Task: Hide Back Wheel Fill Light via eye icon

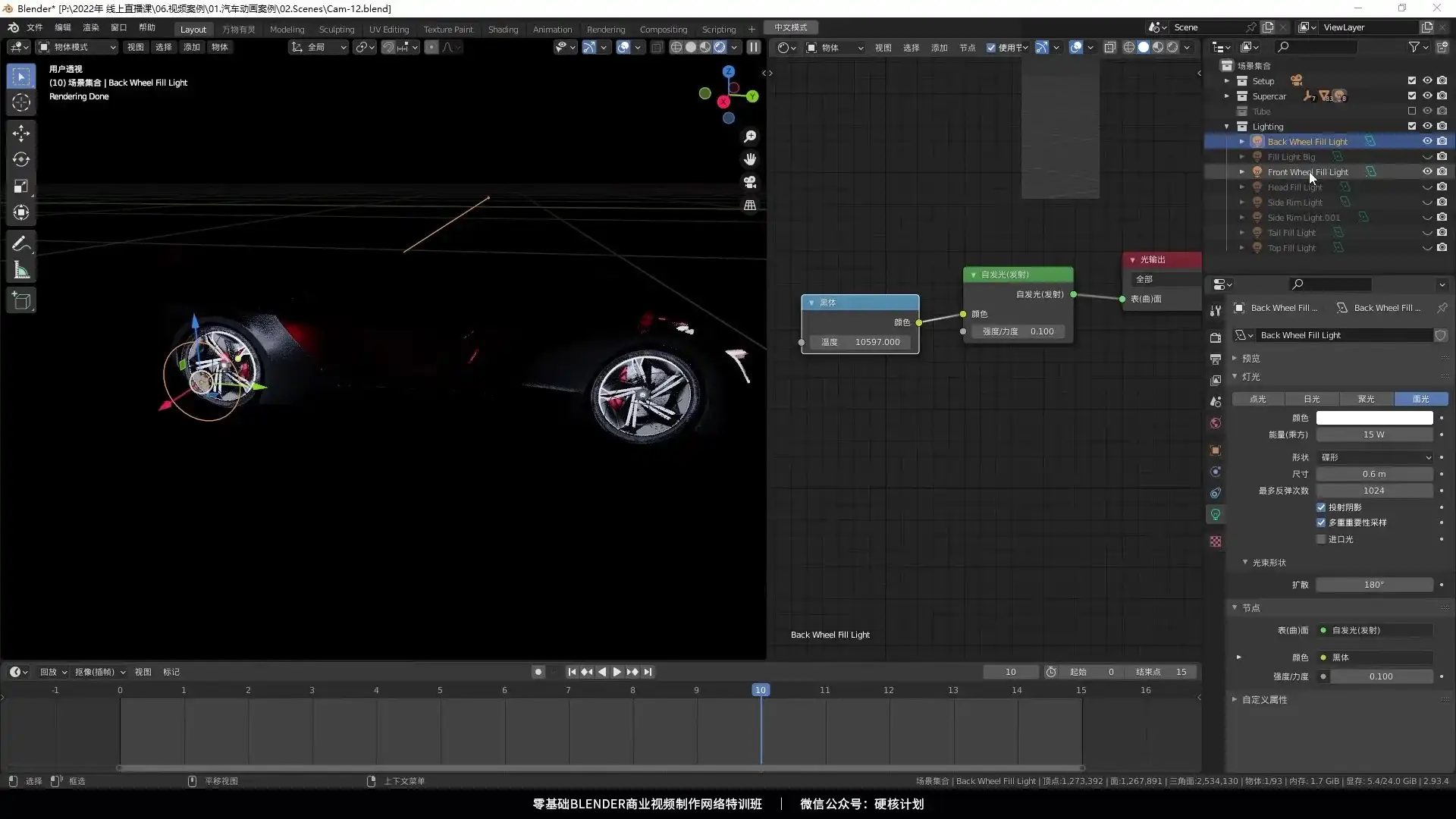Action: click(x=1426, y=142)
